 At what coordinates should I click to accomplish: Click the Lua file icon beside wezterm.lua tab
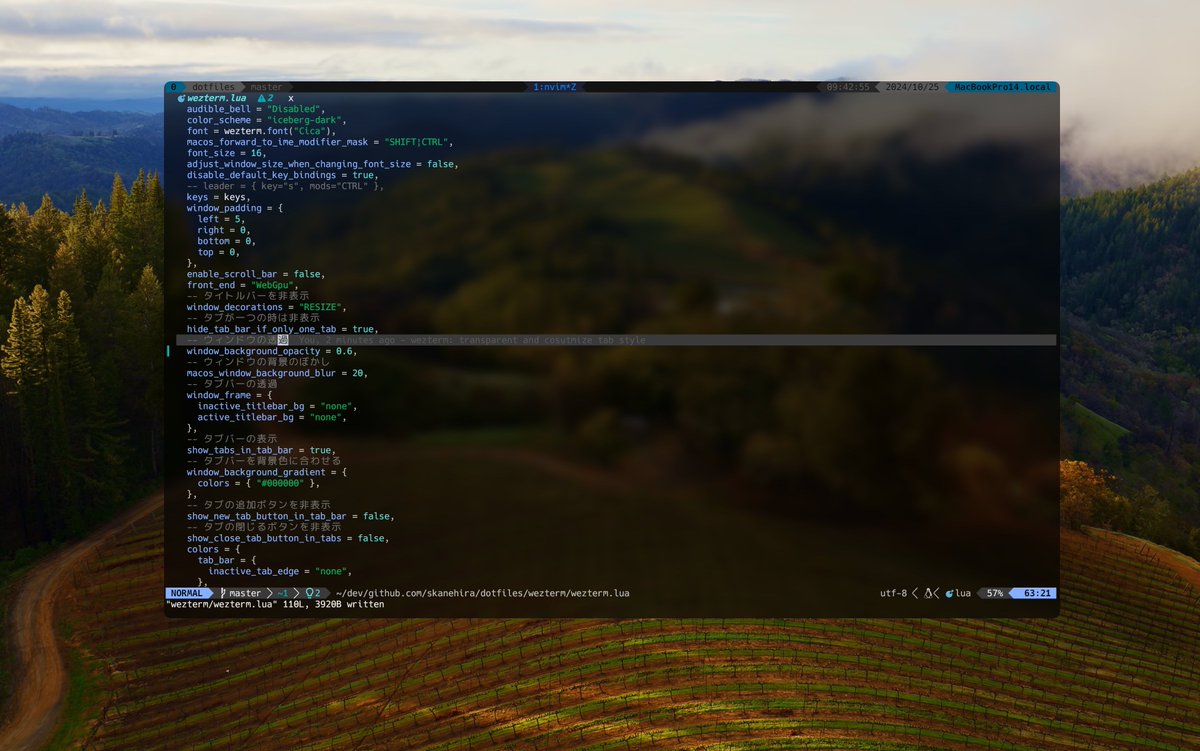(x=182, y=98)
